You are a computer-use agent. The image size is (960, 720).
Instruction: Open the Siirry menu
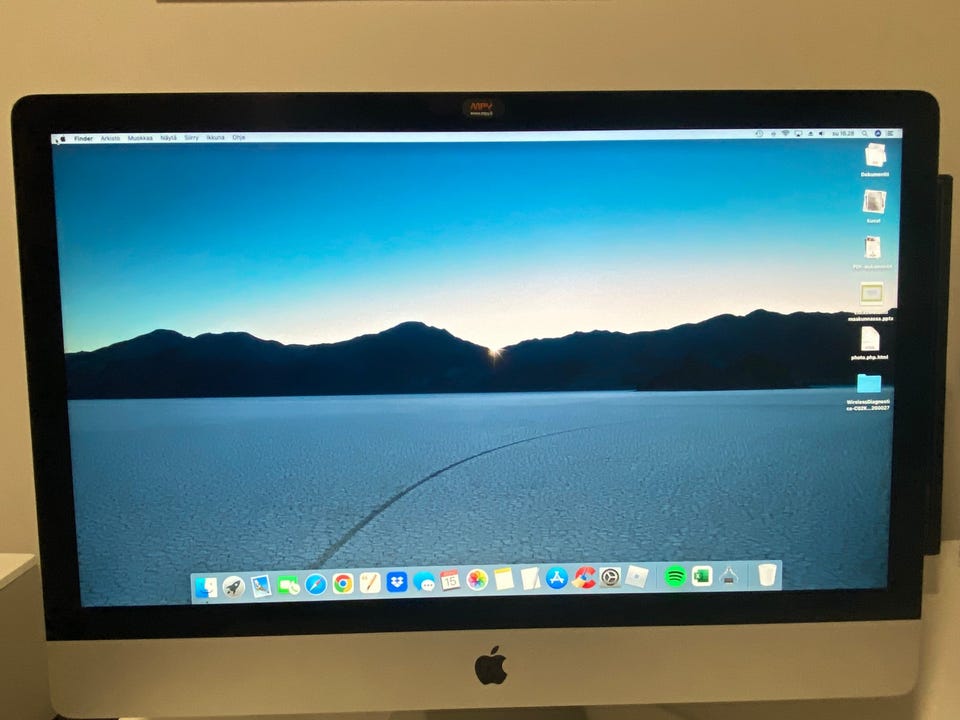click(192, 138)
